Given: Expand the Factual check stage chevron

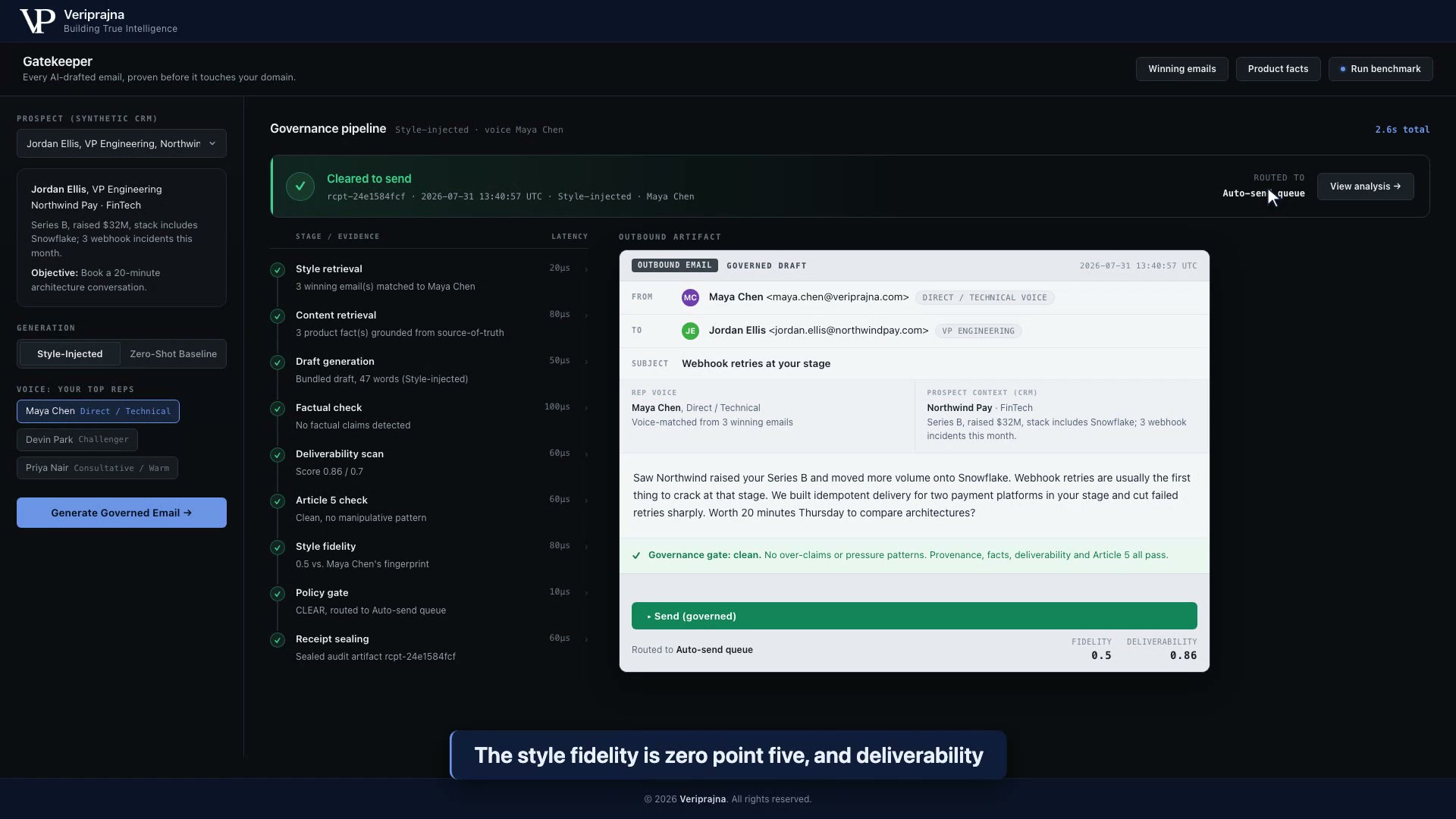Looking at the screenshot, I should tap(586, 408).
